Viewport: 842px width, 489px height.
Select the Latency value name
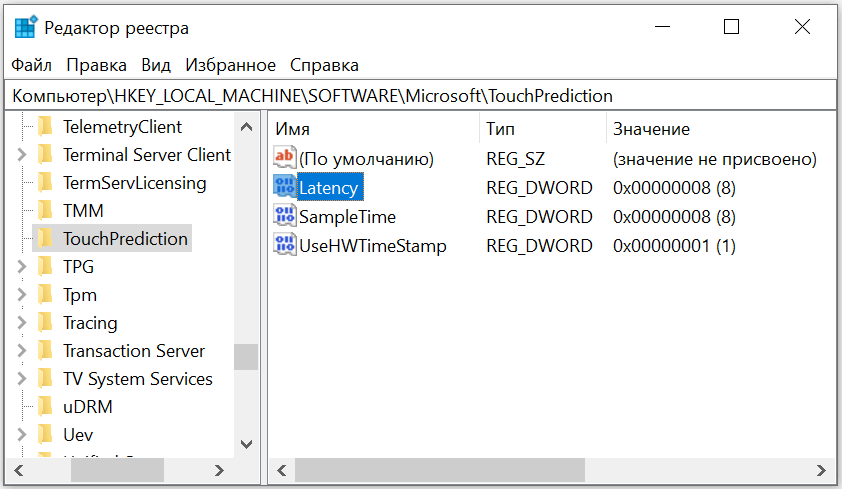click(x=329, y=187)
